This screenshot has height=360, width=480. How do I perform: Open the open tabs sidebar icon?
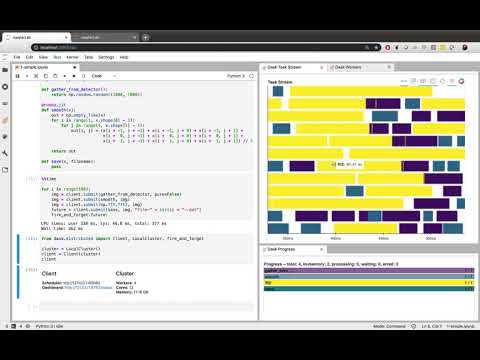(5, 170)
